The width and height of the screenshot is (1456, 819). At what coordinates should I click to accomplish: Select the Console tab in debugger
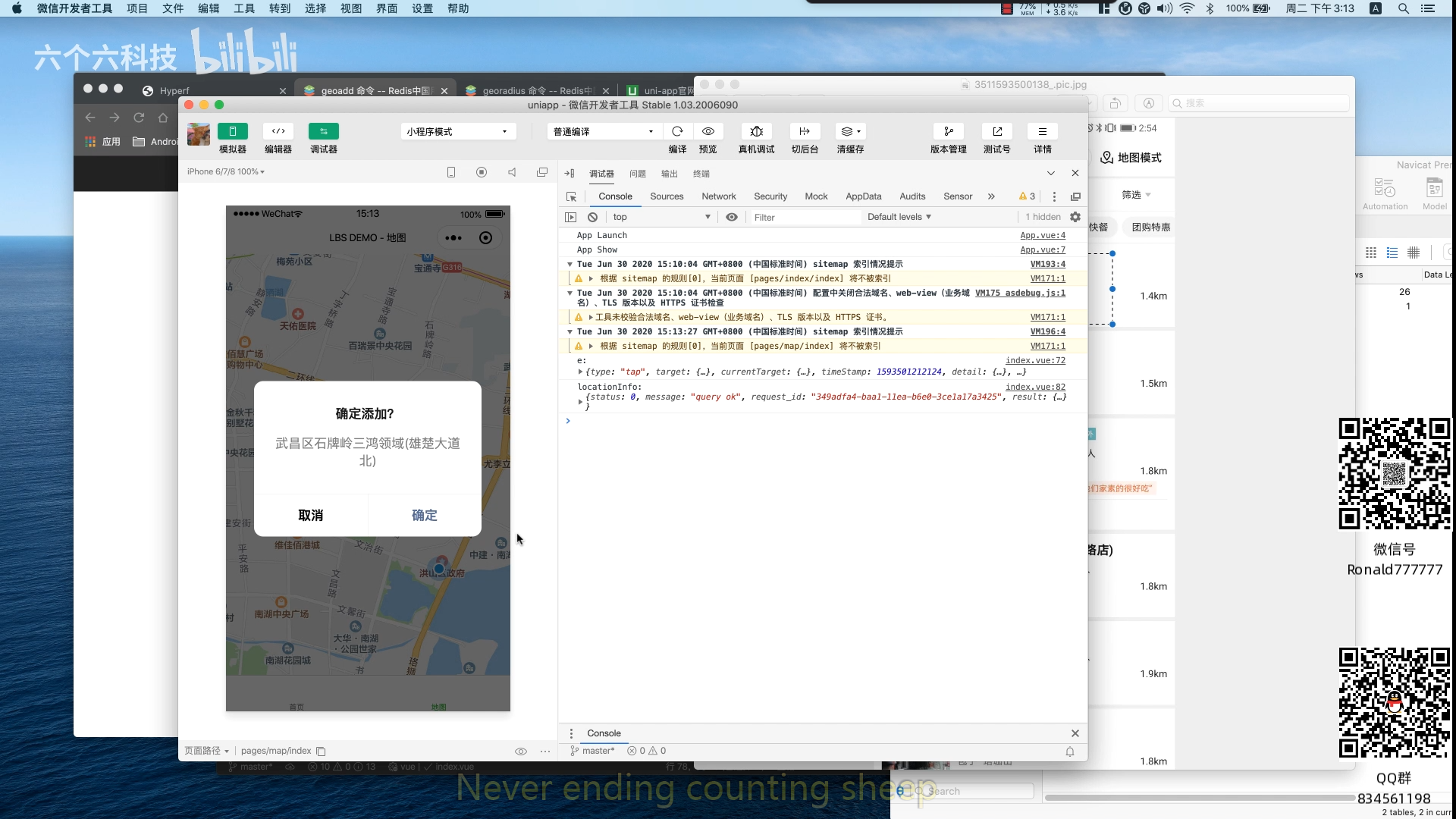[614, 196]
